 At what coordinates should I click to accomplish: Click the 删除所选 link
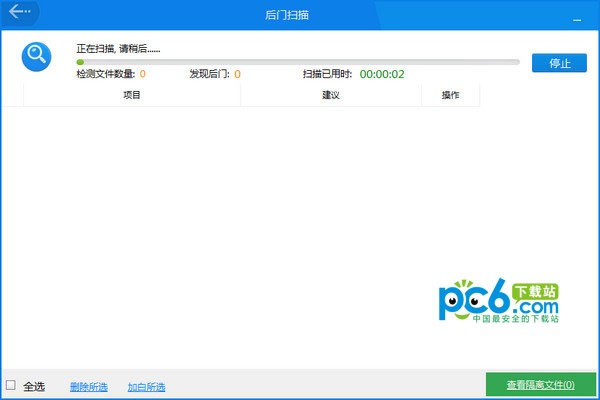(x=88, y=386)
